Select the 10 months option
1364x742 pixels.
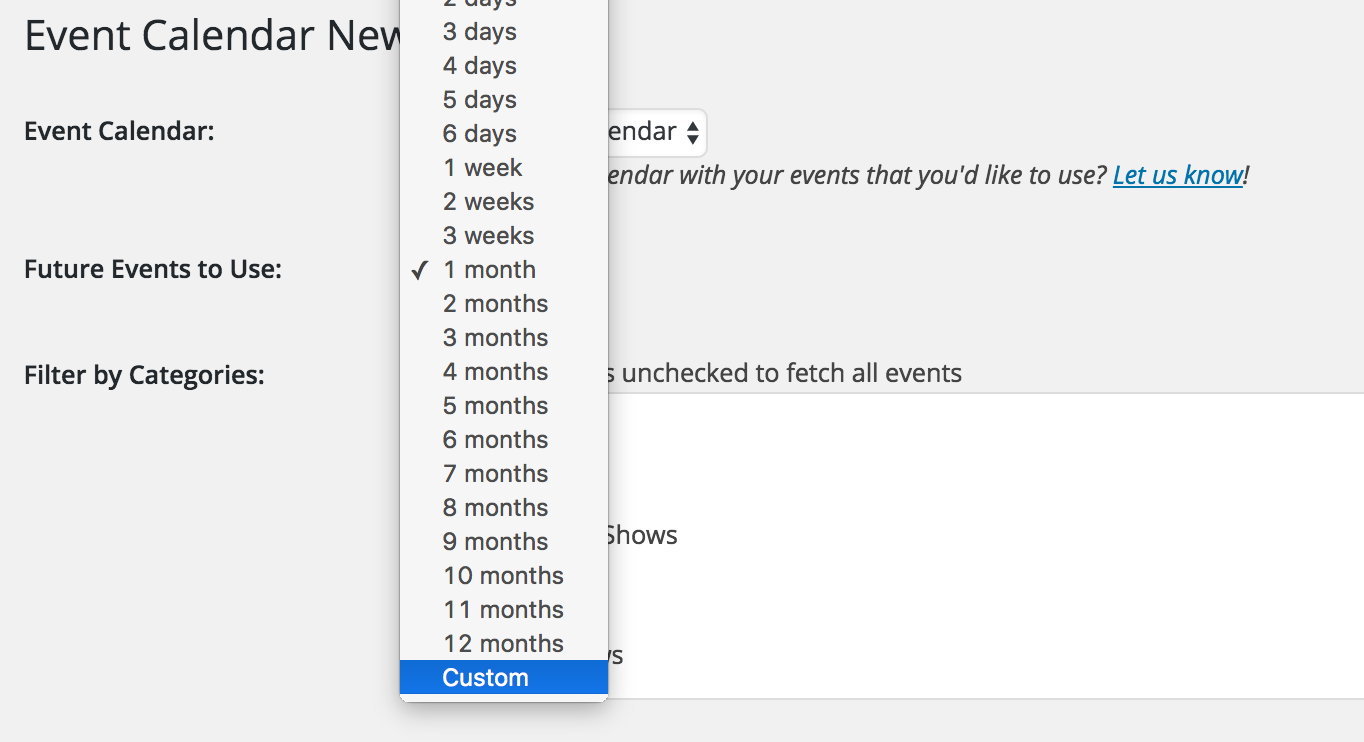(503, 576)
